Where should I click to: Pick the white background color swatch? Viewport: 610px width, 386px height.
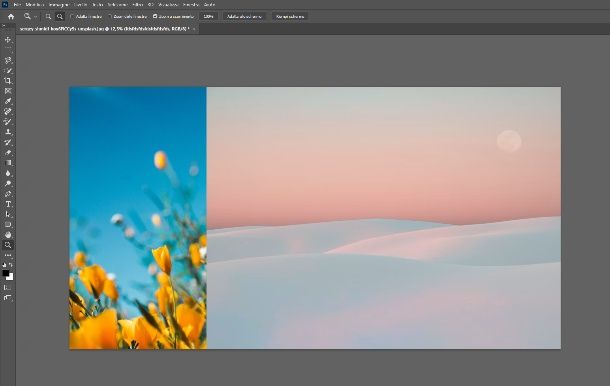[x=11, y=277]
